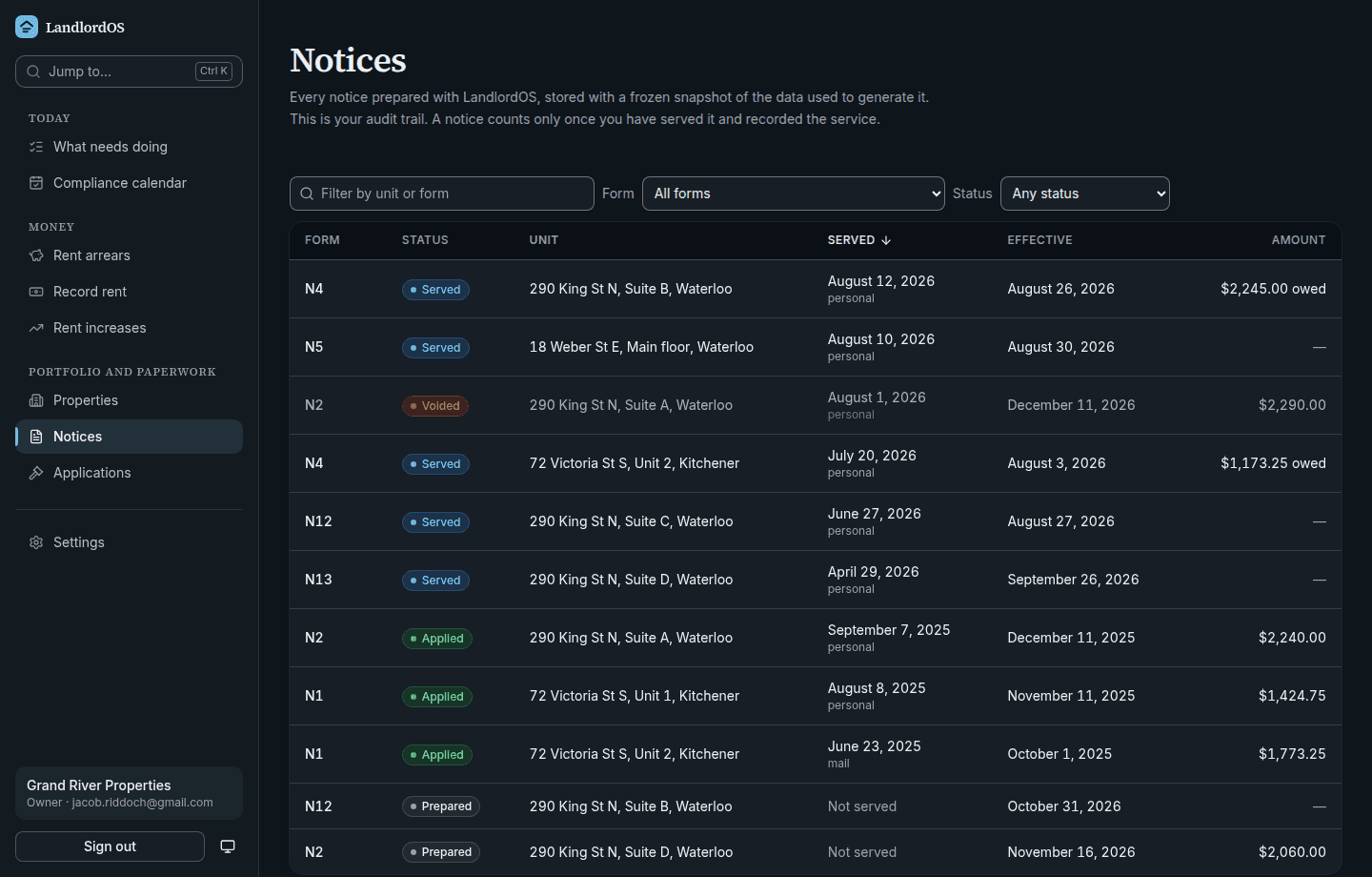This screenshot has width=1372, height=877.
Task: Click the Rent increases trend icon
Action: pos(36,328)
